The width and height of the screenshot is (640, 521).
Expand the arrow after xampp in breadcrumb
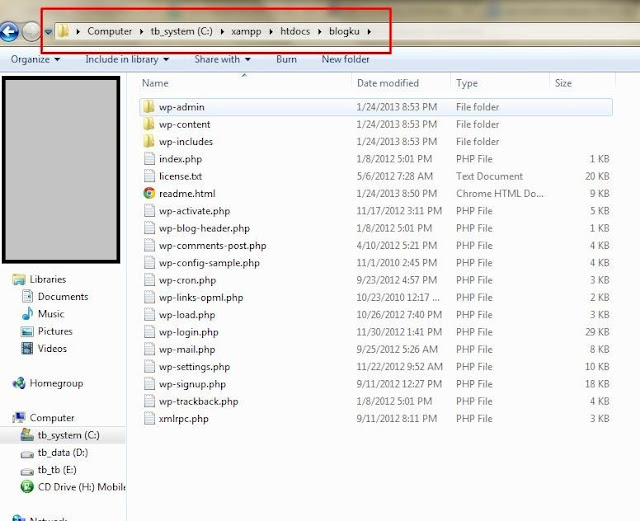[271, 31]
